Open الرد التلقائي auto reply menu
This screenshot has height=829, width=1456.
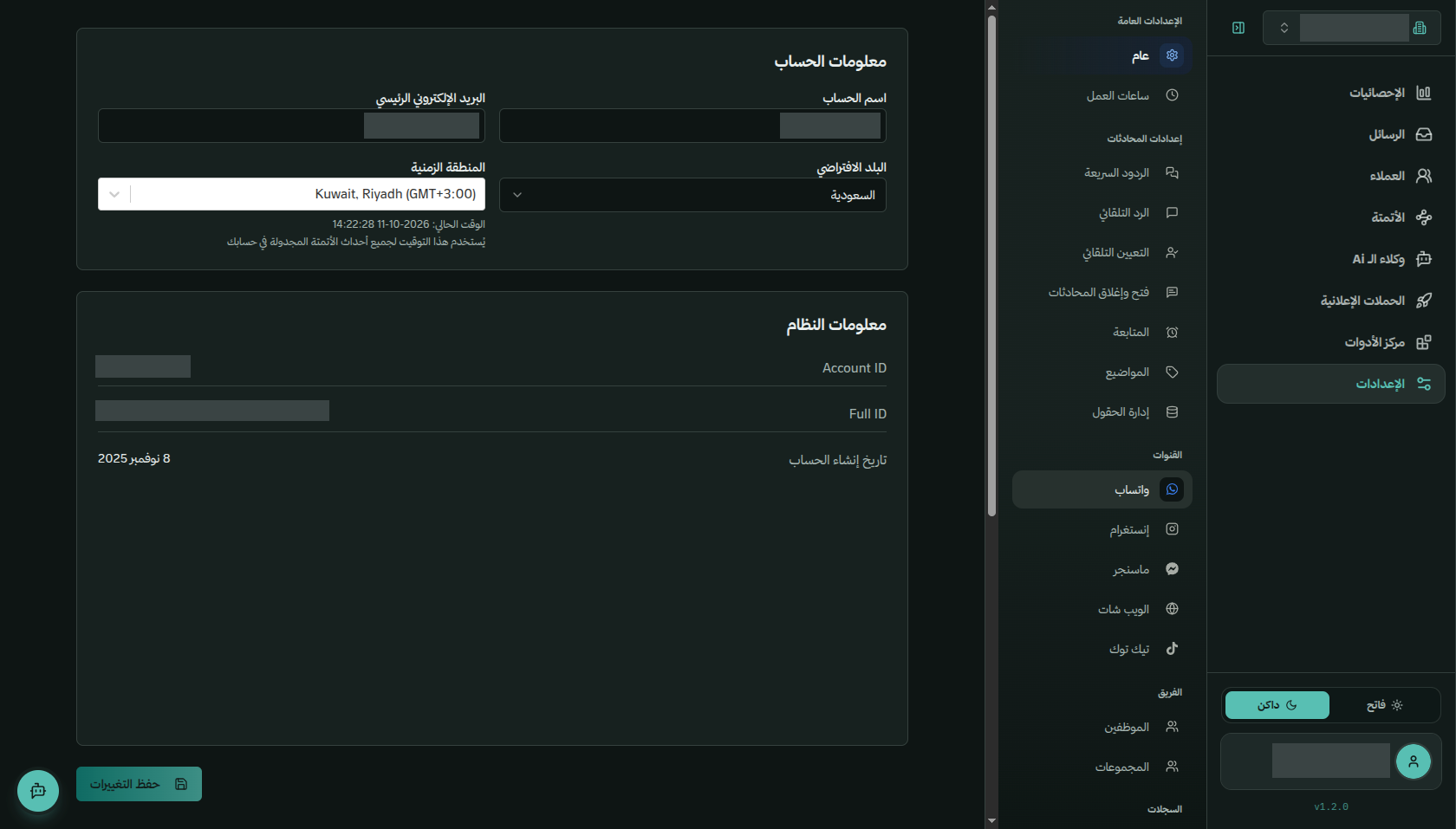(1102, 213)
